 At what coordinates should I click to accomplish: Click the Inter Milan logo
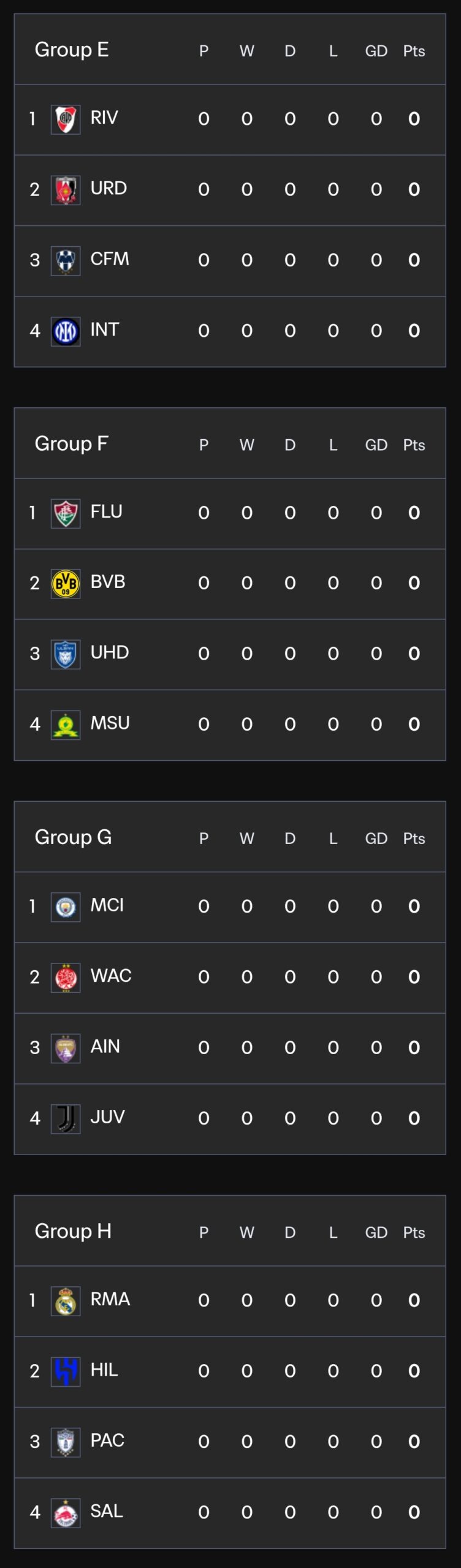(x=66, y=331)
